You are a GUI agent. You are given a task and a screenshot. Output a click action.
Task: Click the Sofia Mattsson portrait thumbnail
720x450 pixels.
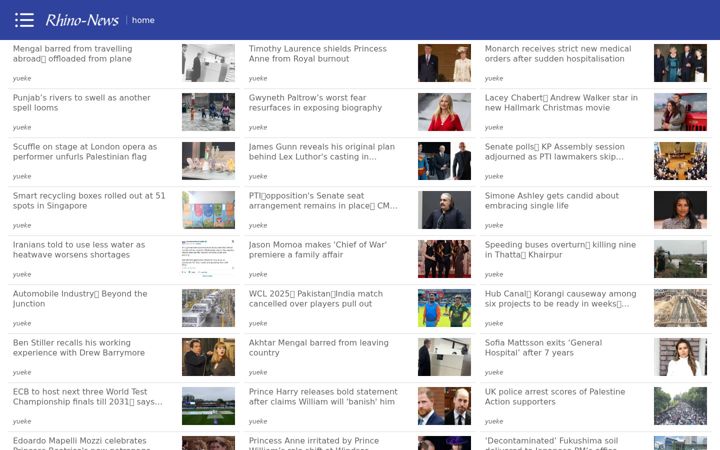point(681,357)
